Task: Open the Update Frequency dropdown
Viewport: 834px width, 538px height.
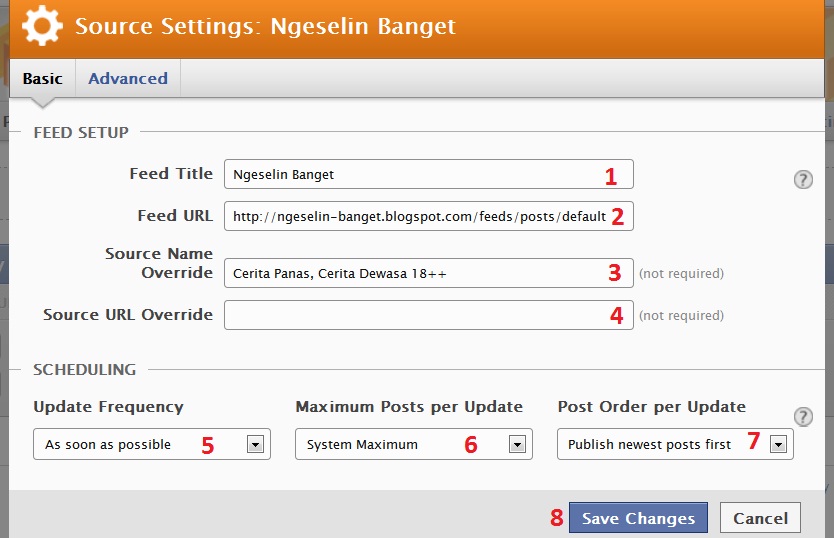Action: point(152,444)
